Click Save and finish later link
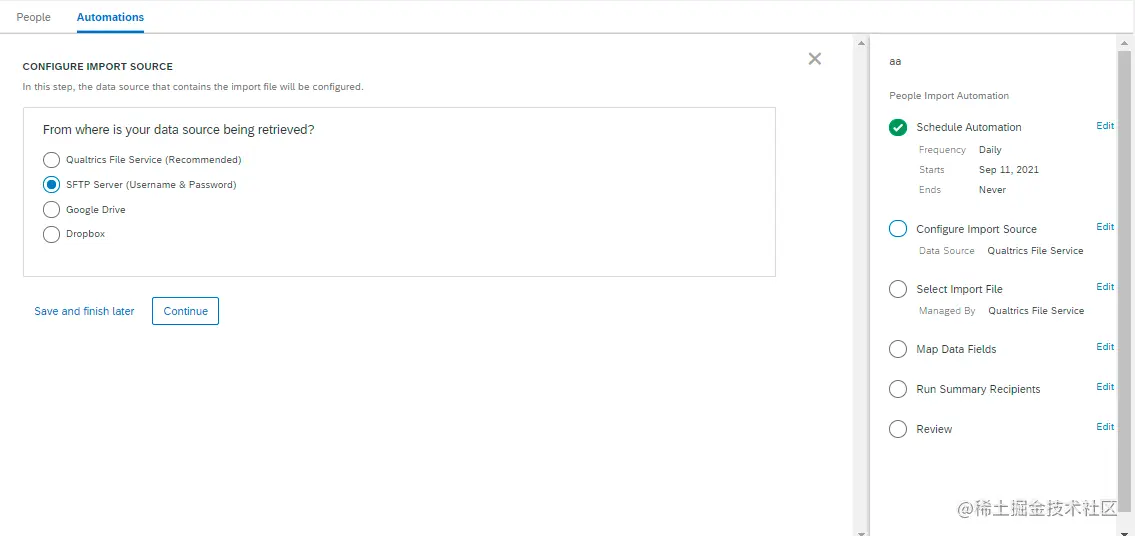The image size is (1135, 536). (x=84, y=311)
